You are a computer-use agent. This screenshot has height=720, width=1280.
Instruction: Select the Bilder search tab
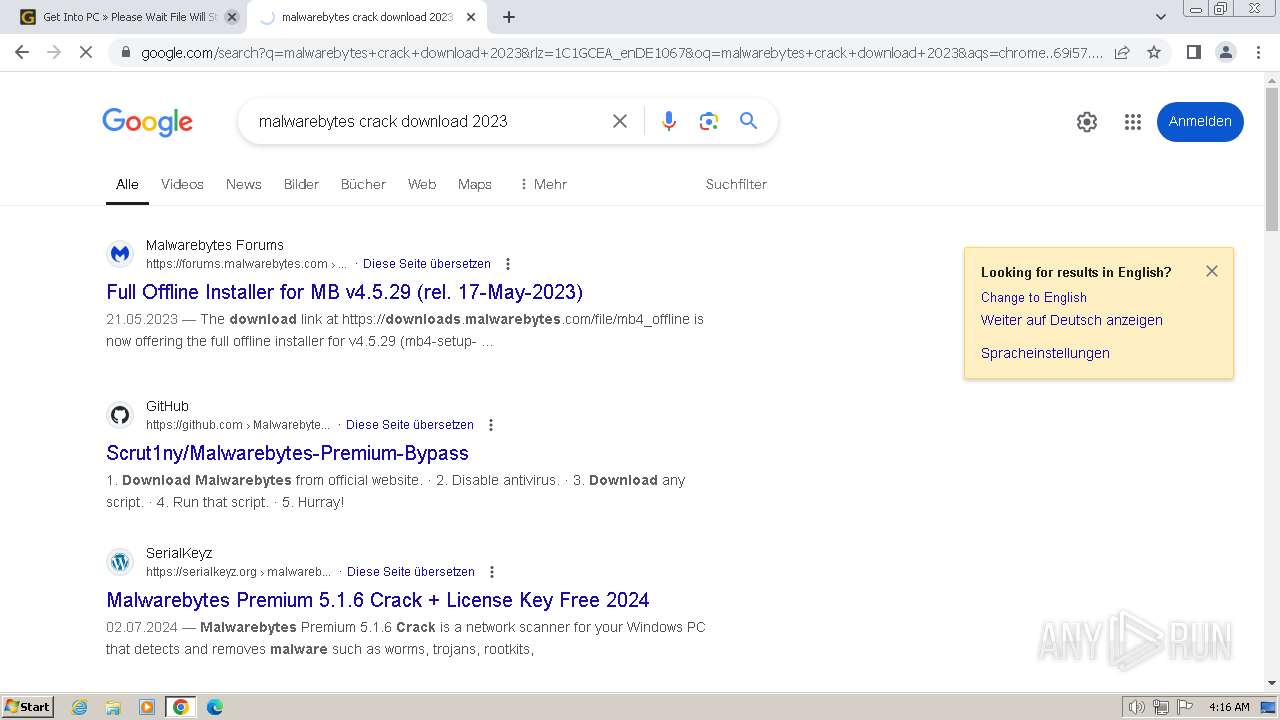point(301,184)
